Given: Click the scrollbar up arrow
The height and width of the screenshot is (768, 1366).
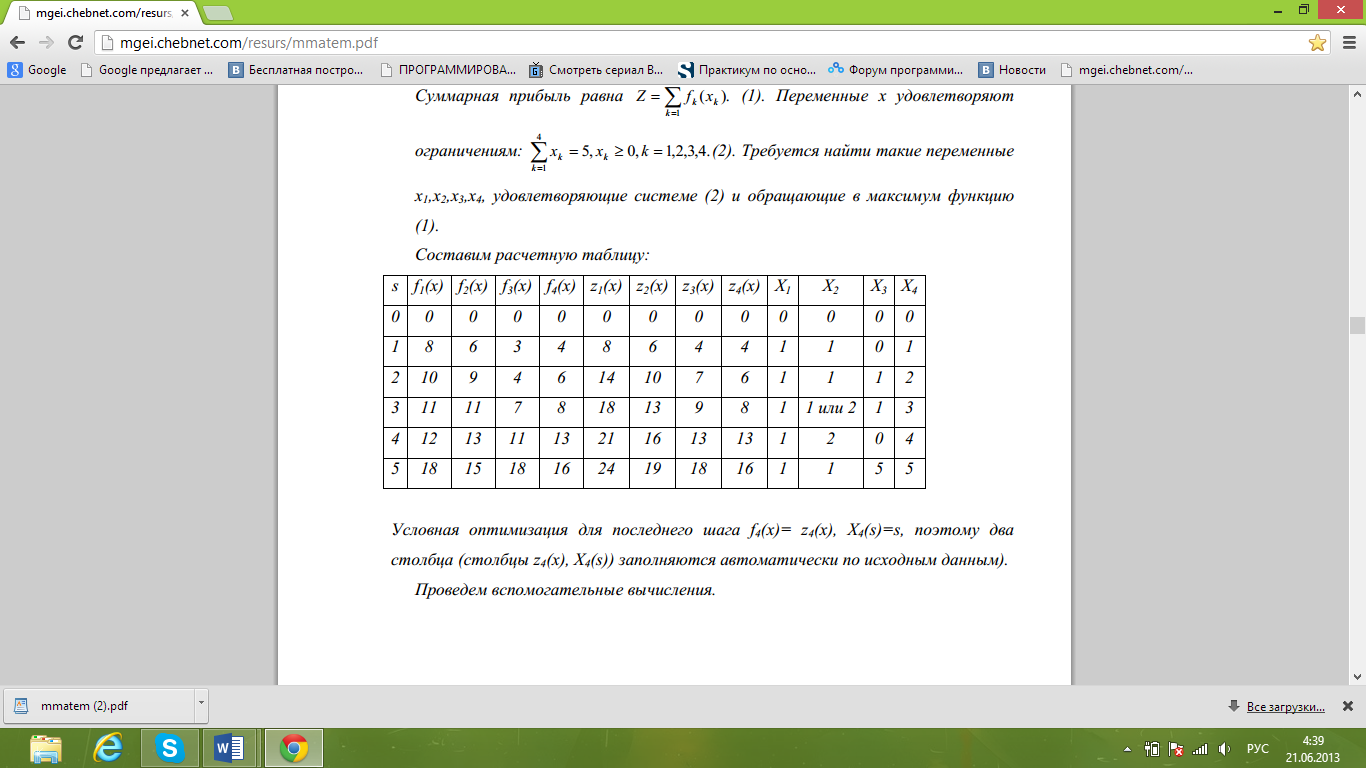Looking at the screenshot, I should (x=1357, y=94).
